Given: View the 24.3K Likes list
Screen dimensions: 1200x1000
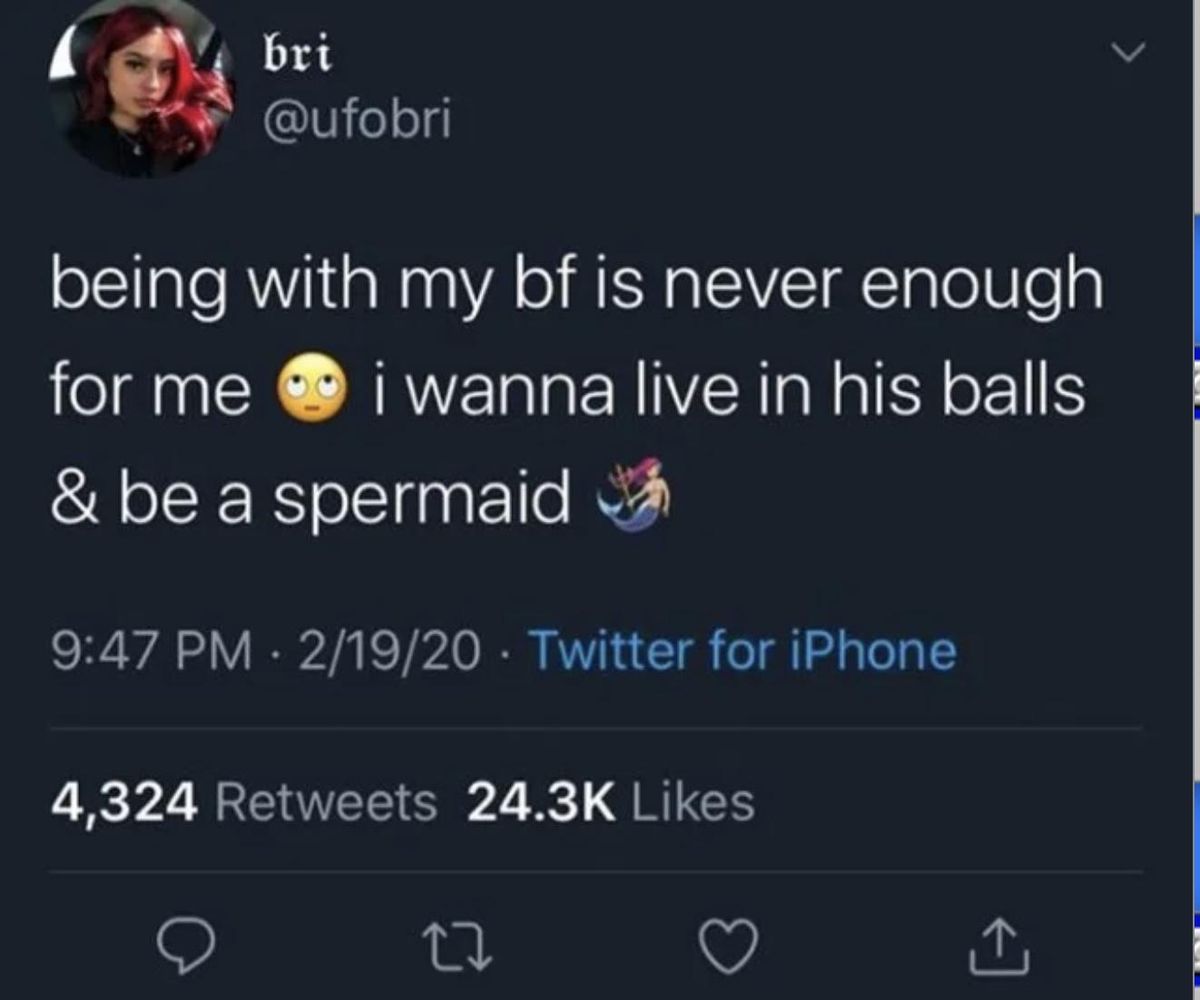Looking at the screenshot, I should (x=612, y=800).
